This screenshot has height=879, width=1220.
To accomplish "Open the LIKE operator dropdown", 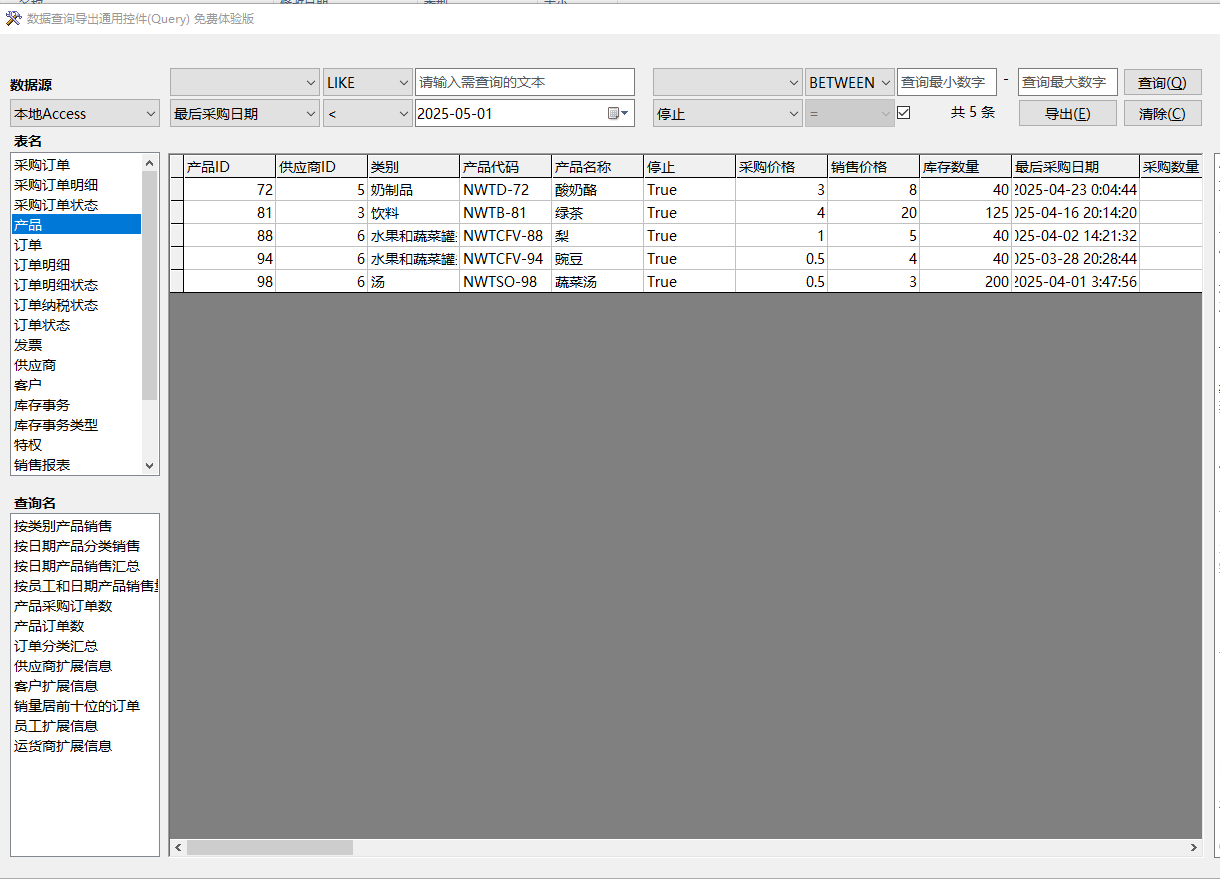I will pyautogui.click(x=367, y=82).
